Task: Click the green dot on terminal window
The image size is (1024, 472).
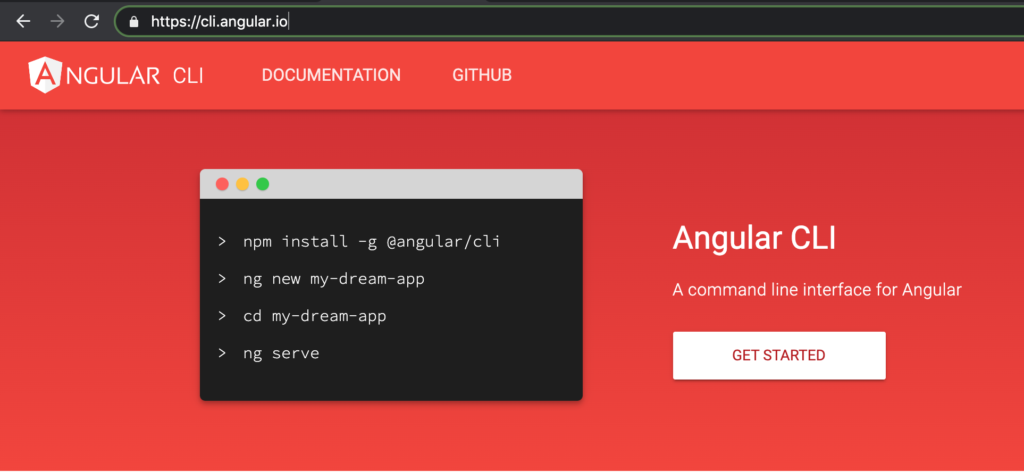Action: [x=263, y=184]
